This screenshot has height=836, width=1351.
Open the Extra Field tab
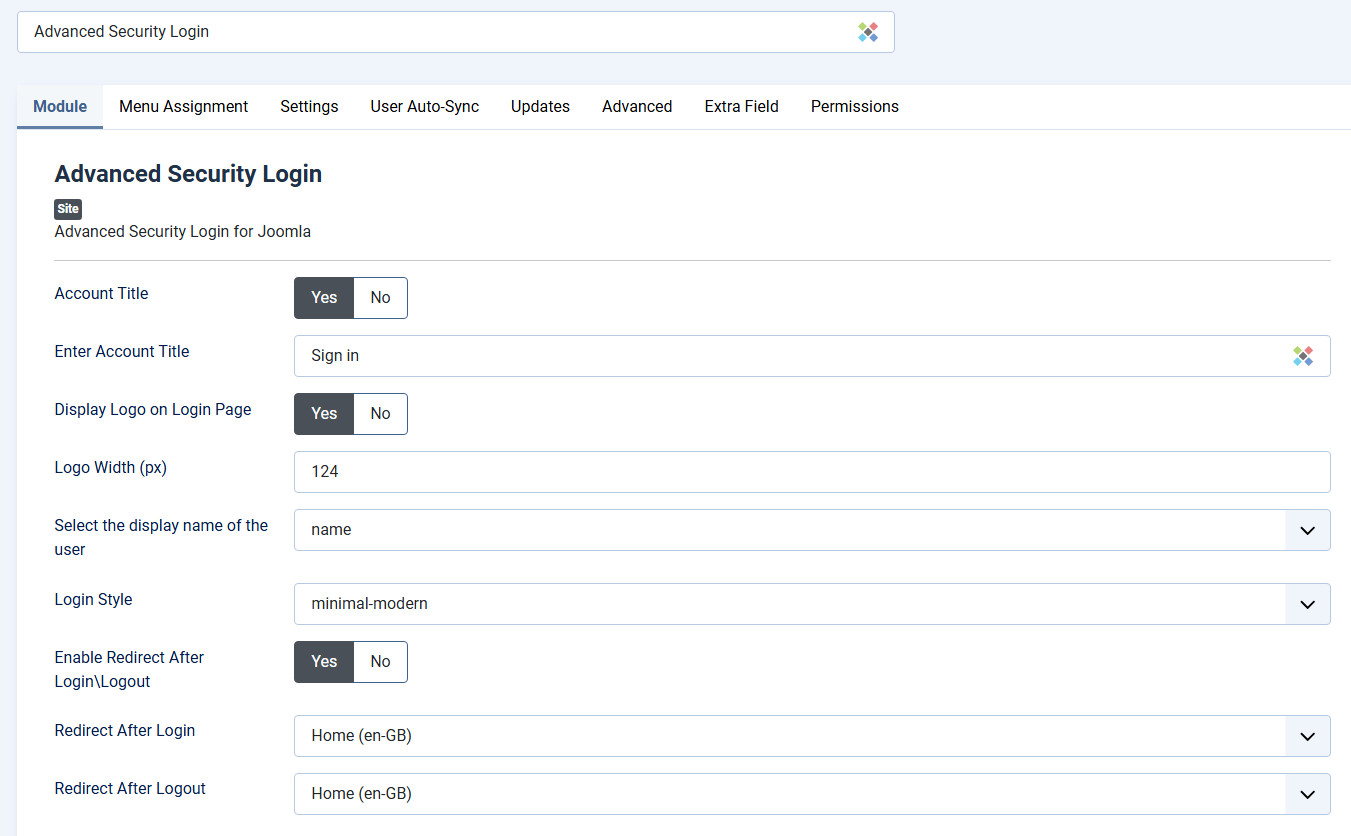click(x=741, y=107)
